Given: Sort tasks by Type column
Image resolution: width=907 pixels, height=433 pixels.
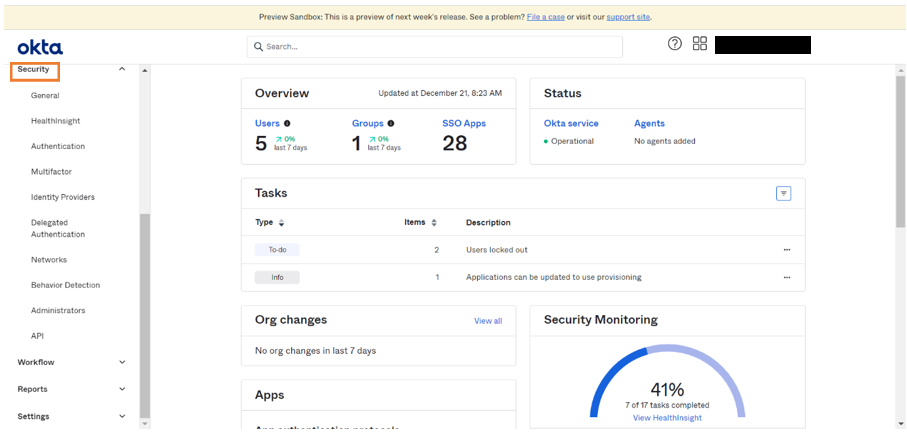Looking at the screenshot, I should tap(281, 223).
